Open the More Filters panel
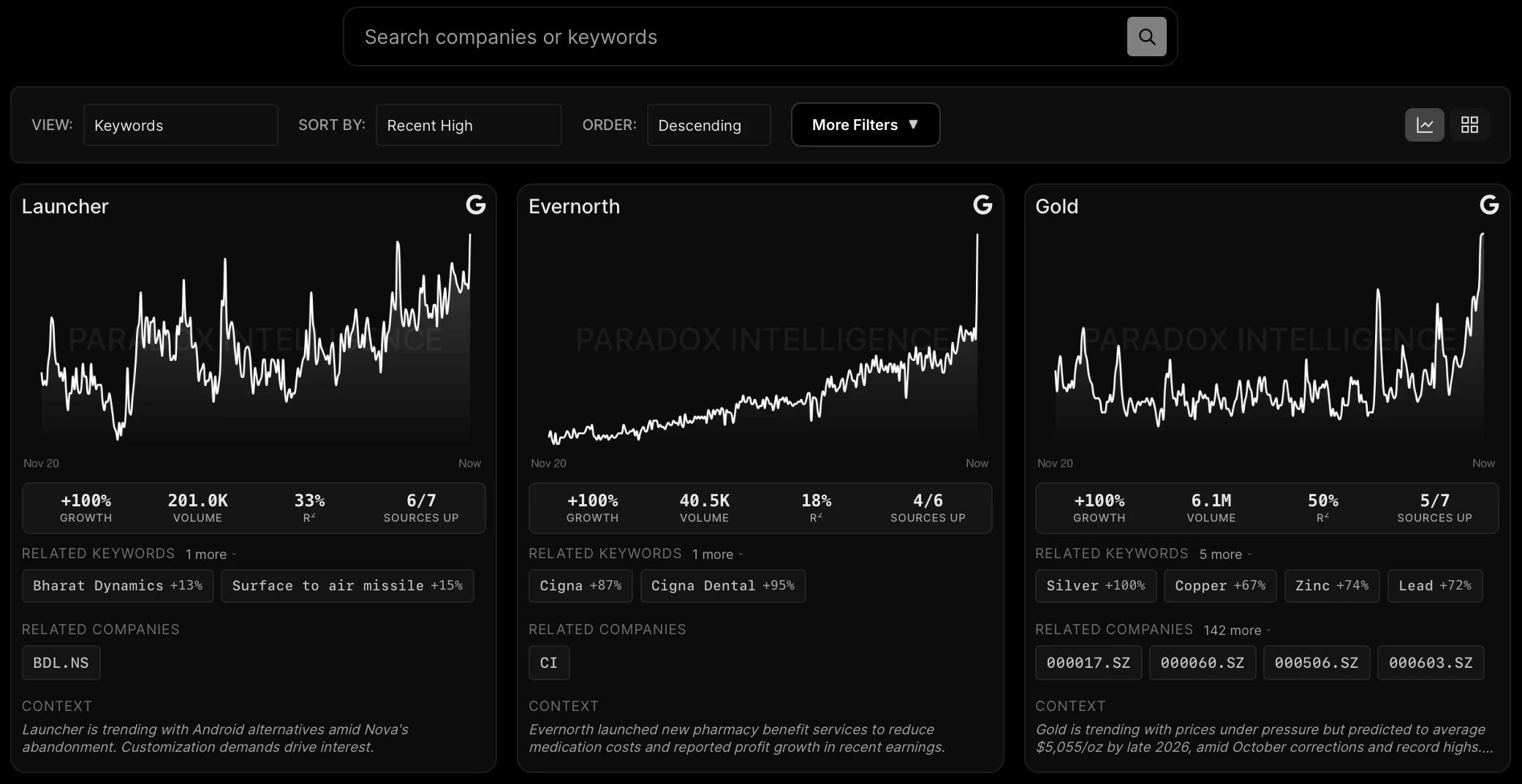The width and height of the screenshot is (1522, 784). click(865, 124)
